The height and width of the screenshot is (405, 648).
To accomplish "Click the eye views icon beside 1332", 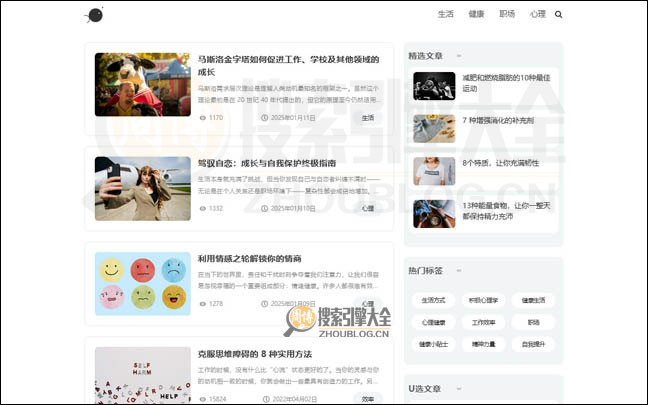I will click(x=202, y=208).
